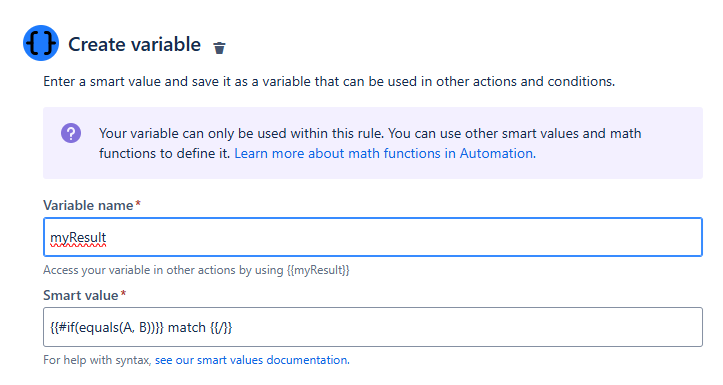Screen dimensions: 723x385
Task: Click the red asterisk beside Variable name
Action: point(138,203)
